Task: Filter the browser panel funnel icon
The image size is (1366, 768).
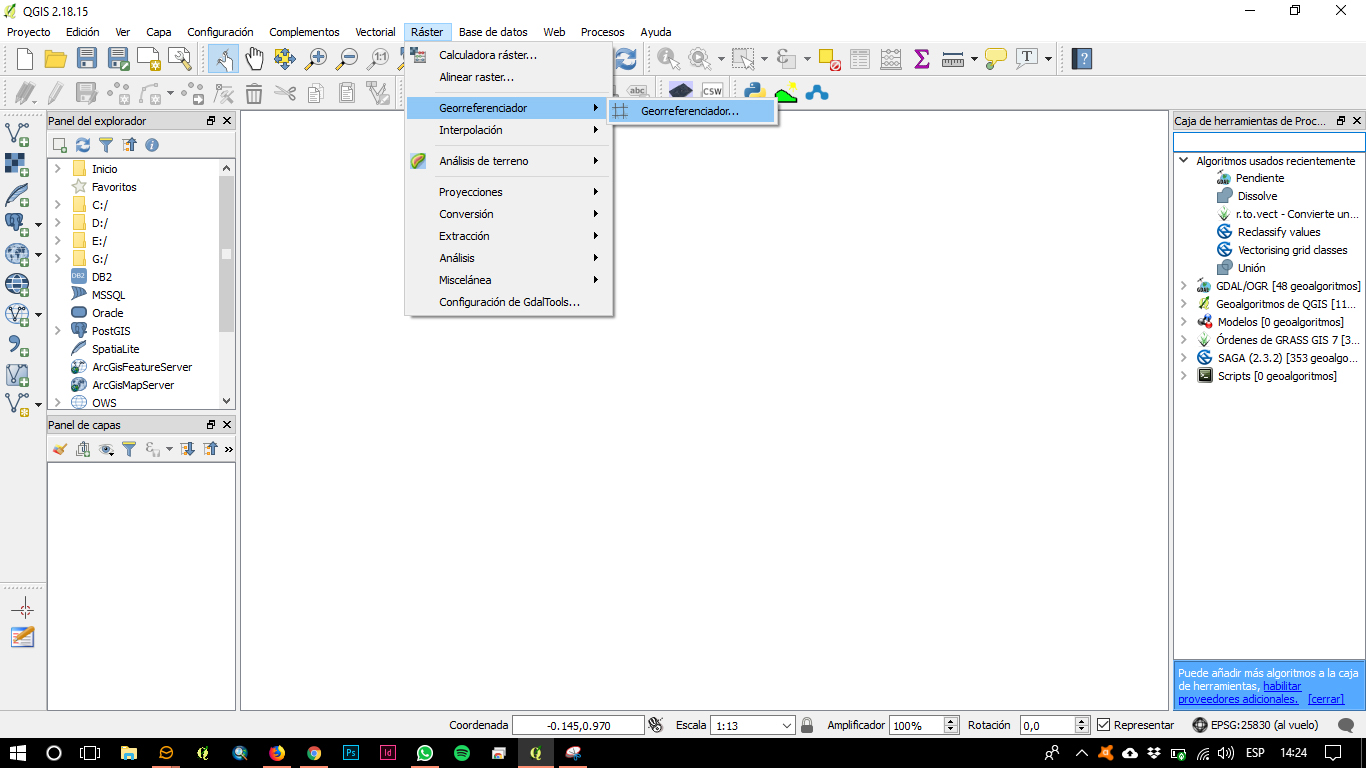Action: click(106, 145)
